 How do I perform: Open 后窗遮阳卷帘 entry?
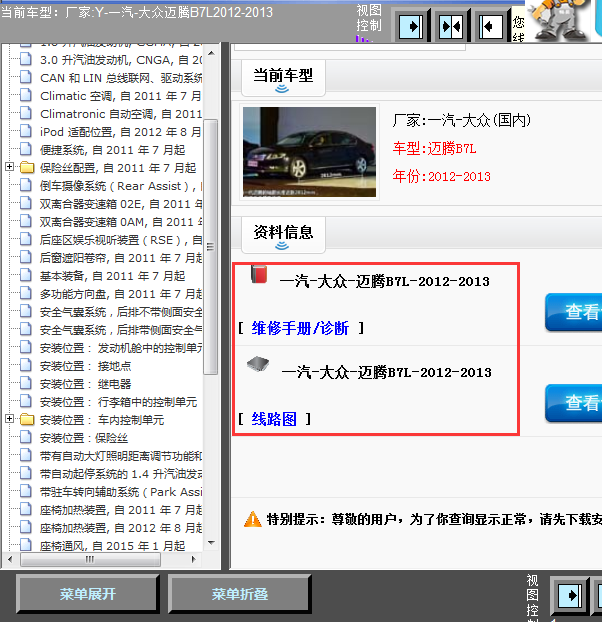pos(121,258)
